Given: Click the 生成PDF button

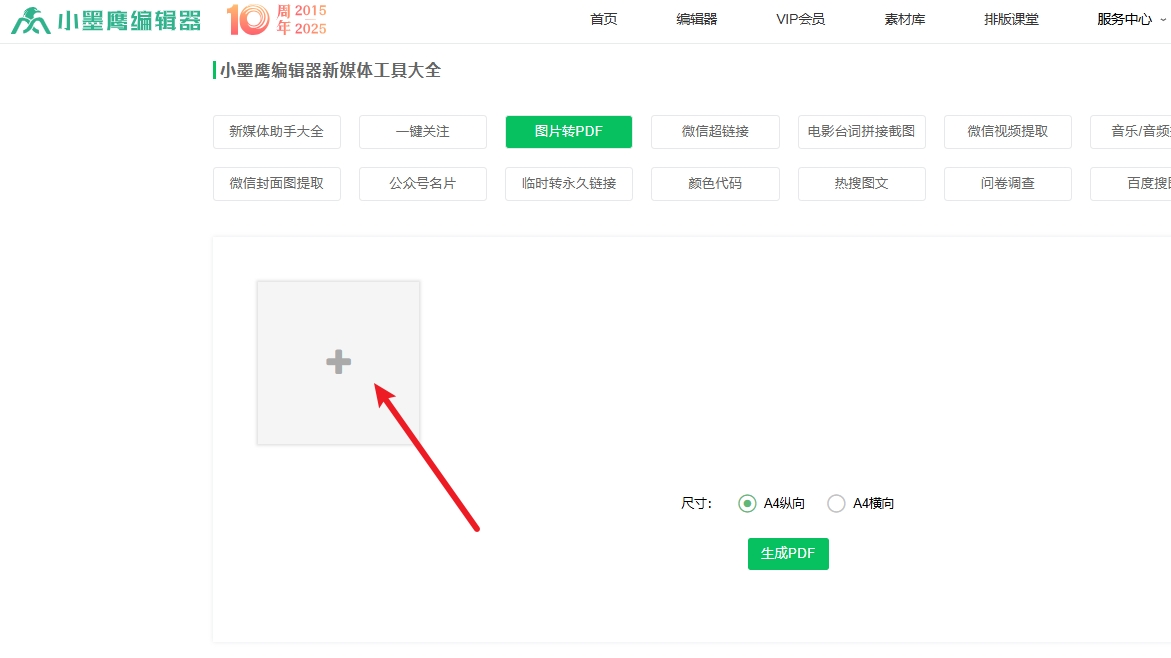Looking at the screenshot, I should (788, 553).
